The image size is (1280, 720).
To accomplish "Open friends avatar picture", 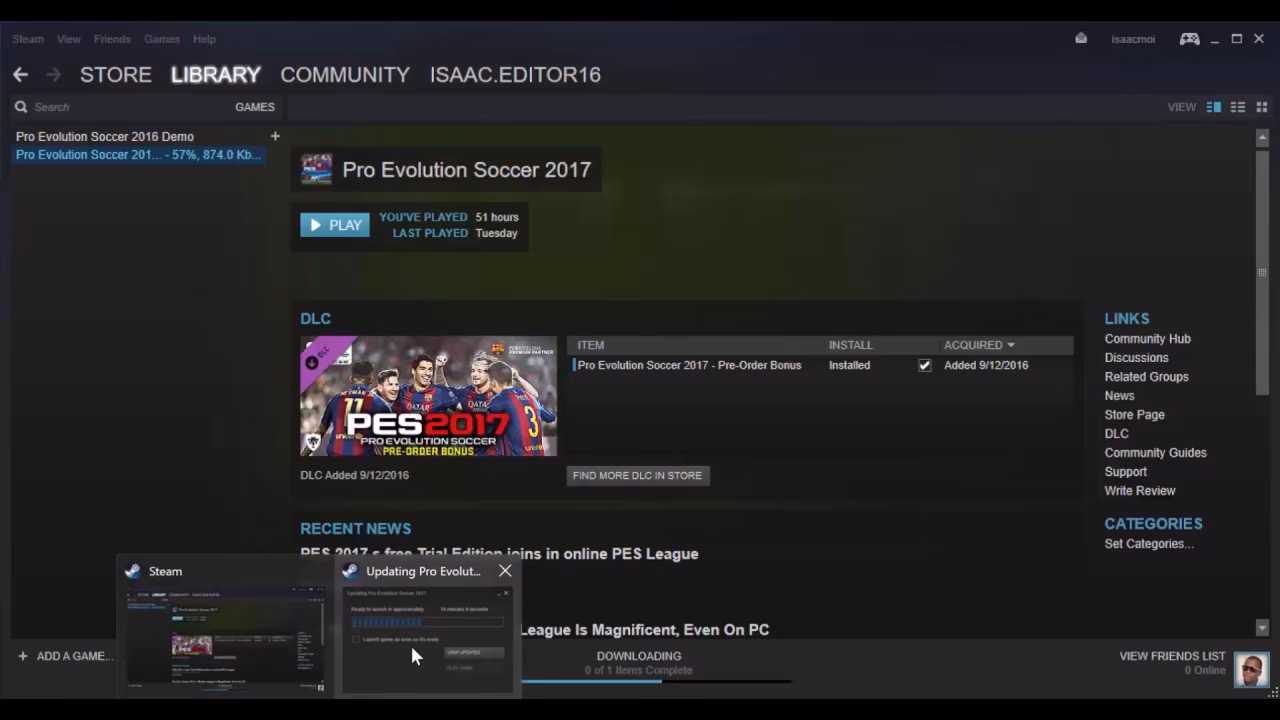I will [1251, 669].
